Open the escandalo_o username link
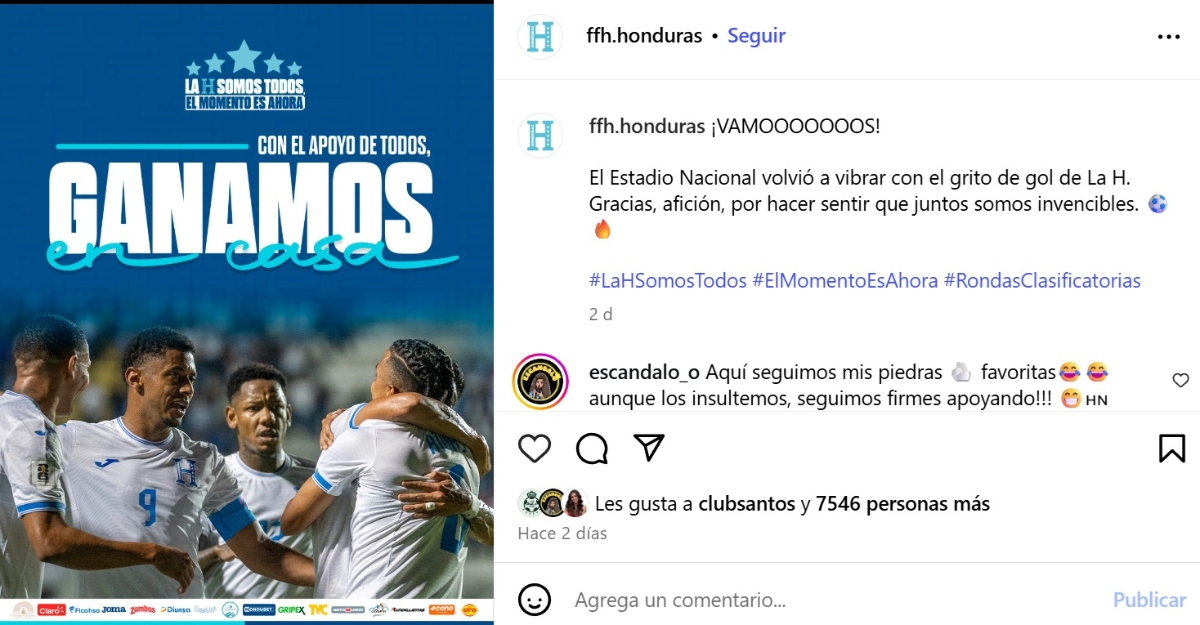 tap(645, 373)
